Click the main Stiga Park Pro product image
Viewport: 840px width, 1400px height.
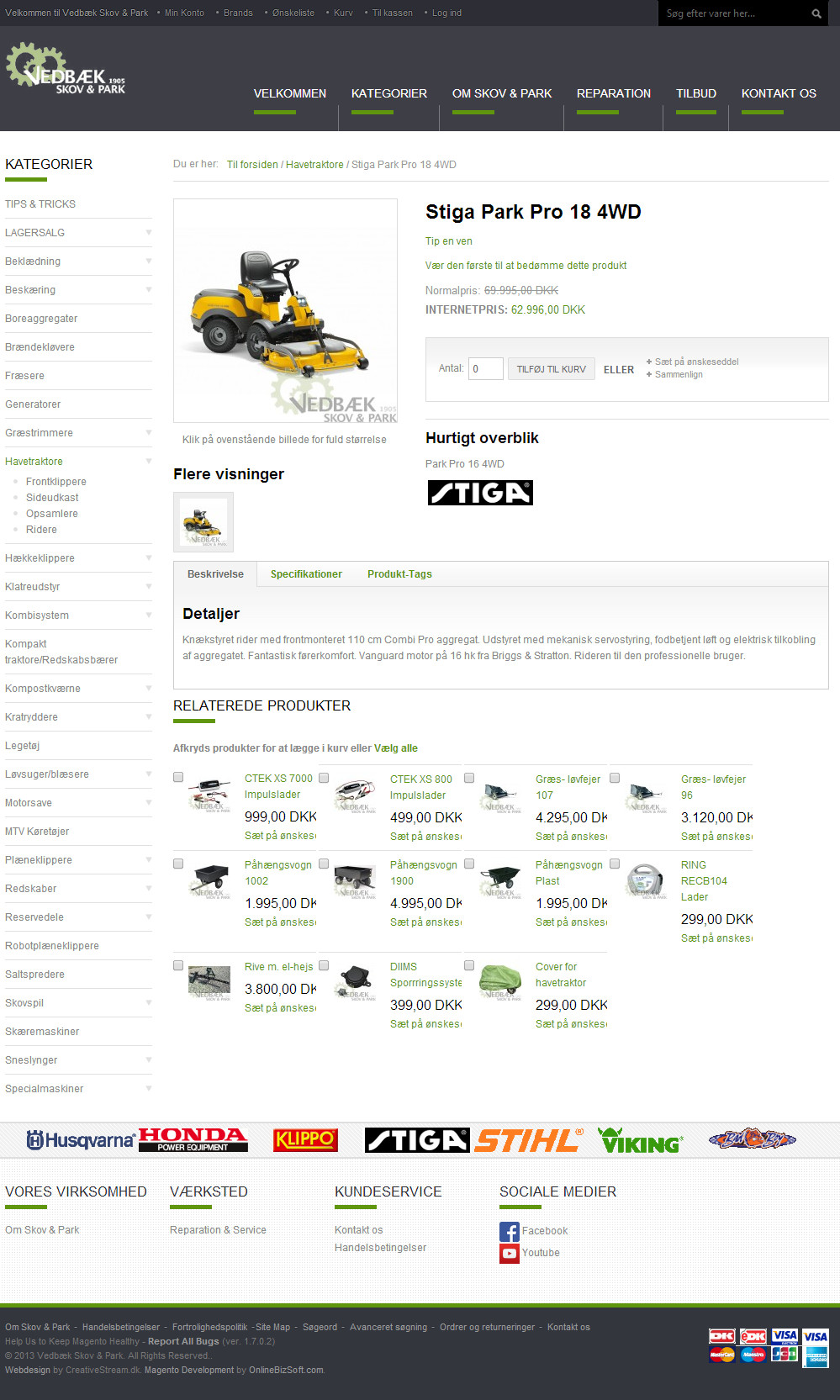tap(286, 310)
